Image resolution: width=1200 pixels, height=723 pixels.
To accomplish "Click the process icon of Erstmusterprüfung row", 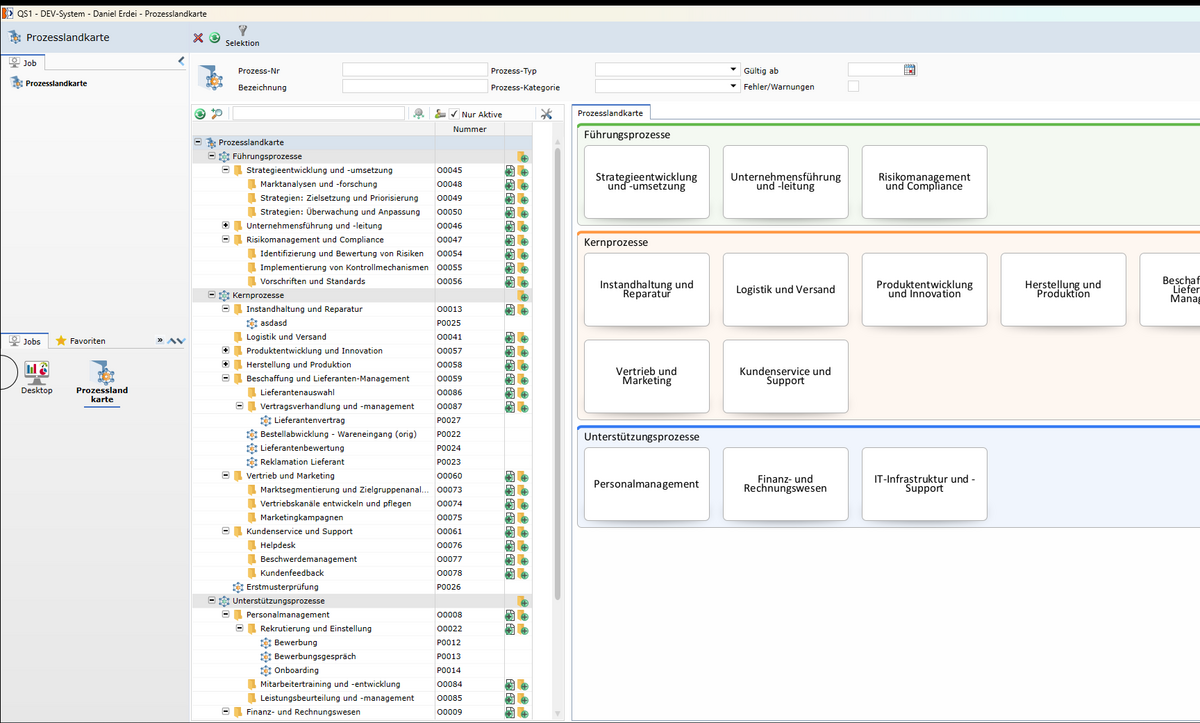I will tap(238, 587).
